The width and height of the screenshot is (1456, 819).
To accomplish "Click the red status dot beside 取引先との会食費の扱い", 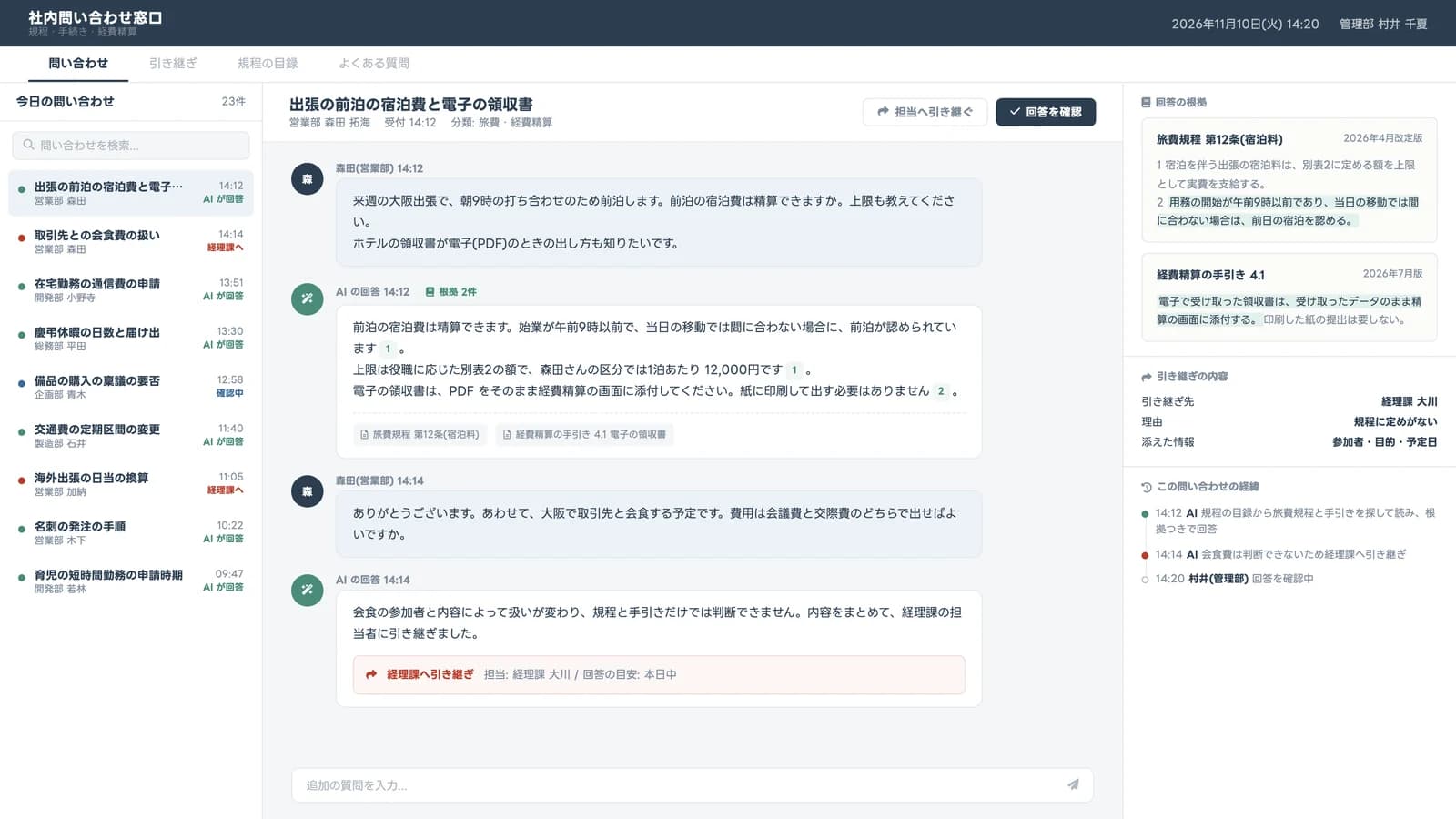I will (x=22, y=238).
